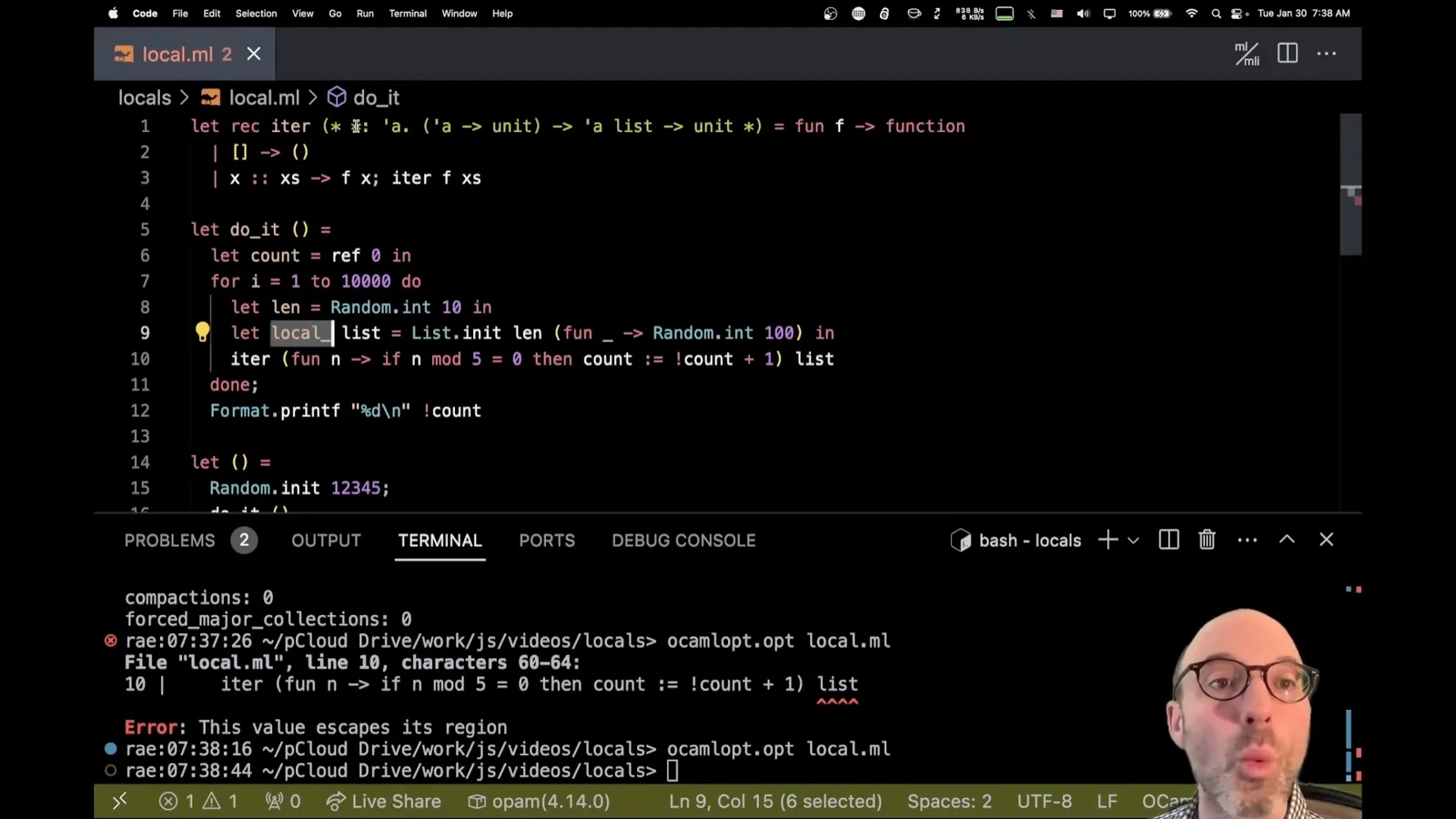
Task: Open the Run menu
Action: coord(365,14)
